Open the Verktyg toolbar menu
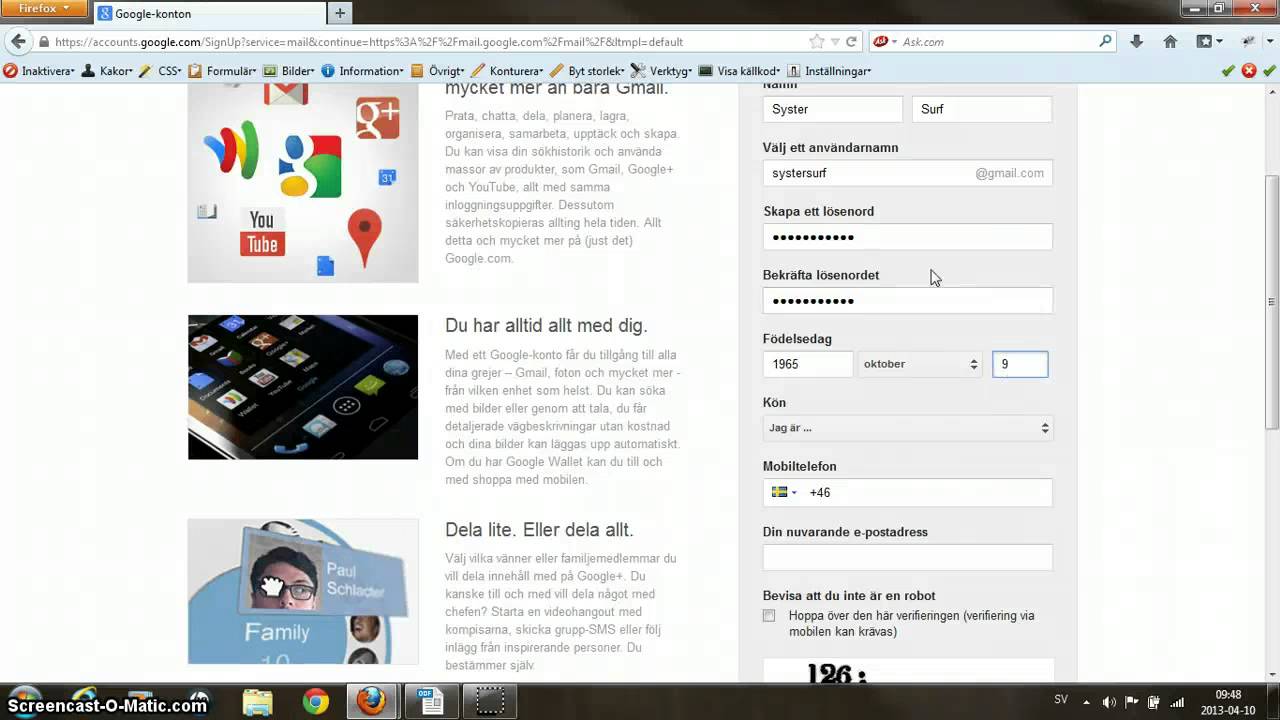 (662, 71)
